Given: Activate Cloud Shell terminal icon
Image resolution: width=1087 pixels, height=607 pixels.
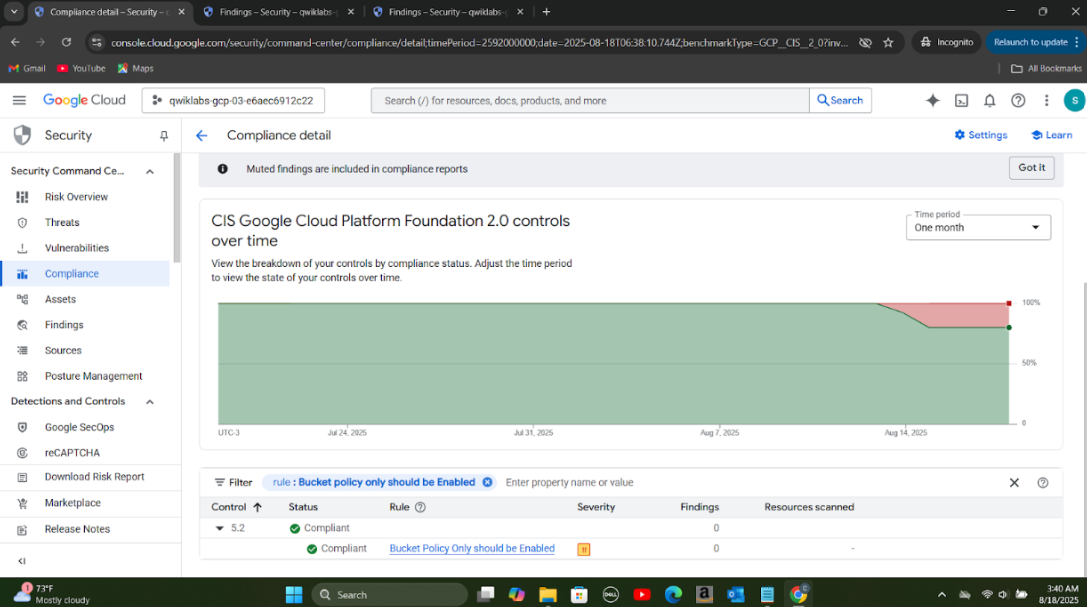Looking at the screenshot, I should (x=961, y=101).
